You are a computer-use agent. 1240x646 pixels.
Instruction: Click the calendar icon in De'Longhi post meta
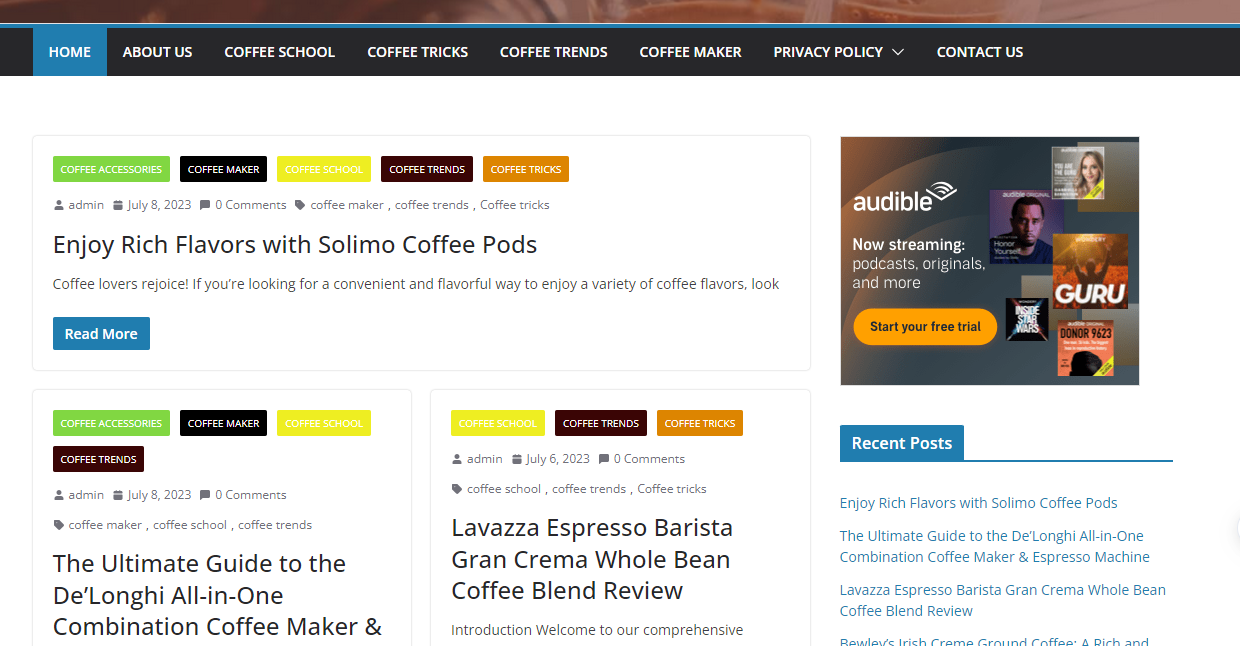click(x=118, y=495)
